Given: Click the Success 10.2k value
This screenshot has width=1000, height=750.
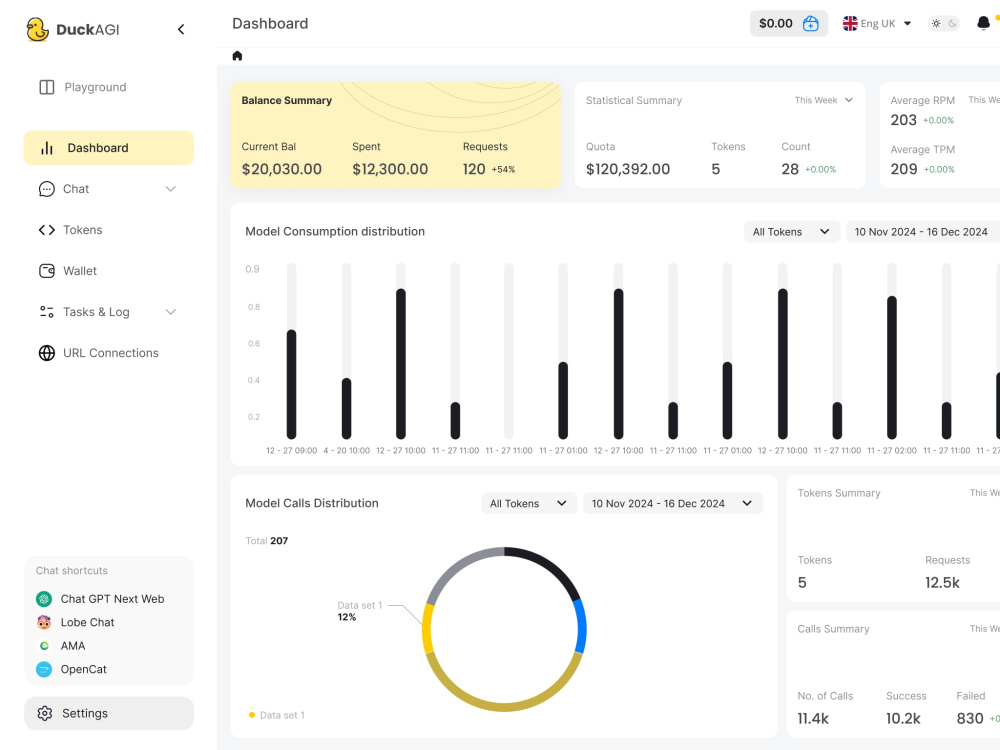Looking at the screenshot, I should 902,719.
